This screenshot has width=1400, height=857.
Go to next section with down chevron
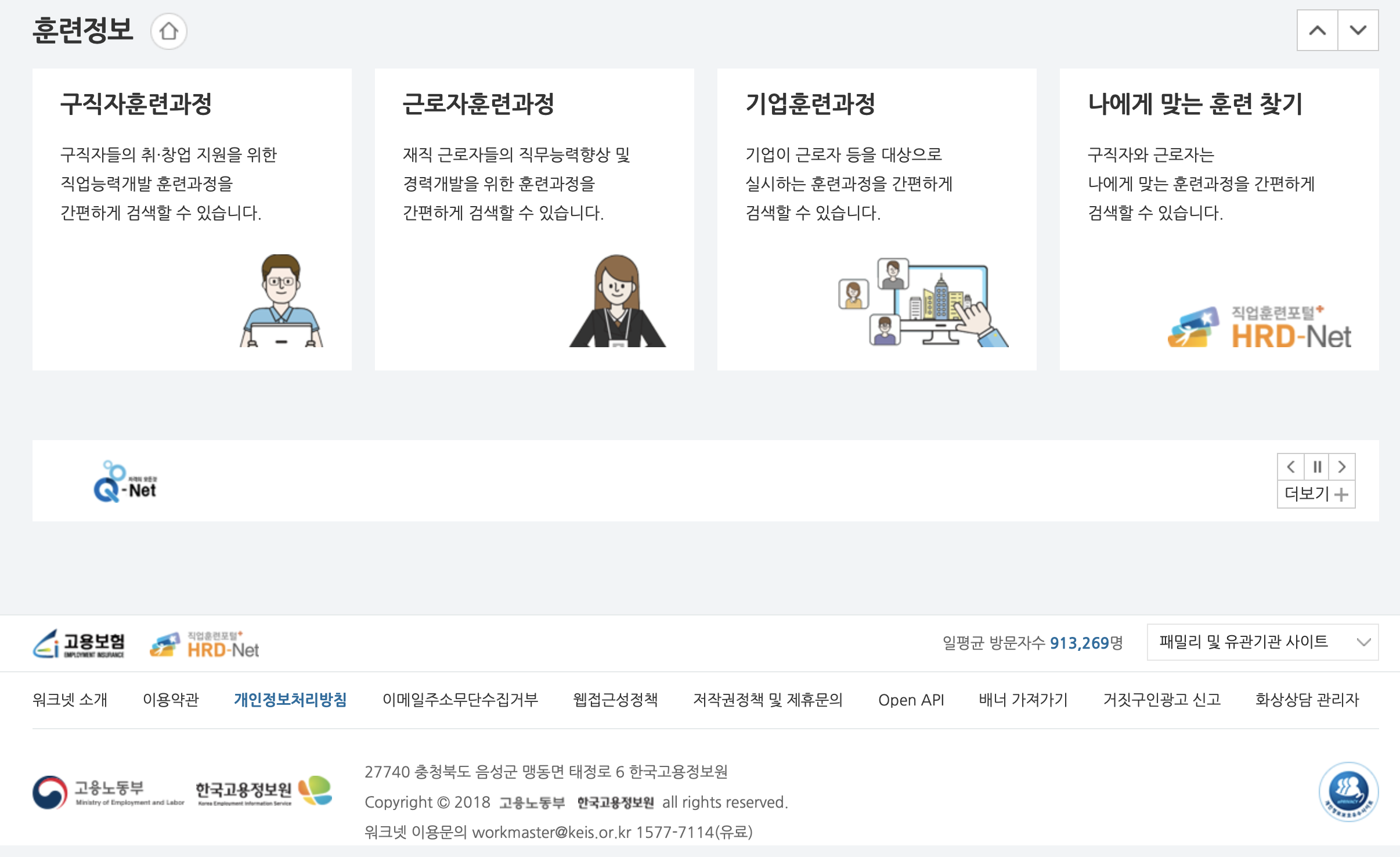pos(1358,30)
